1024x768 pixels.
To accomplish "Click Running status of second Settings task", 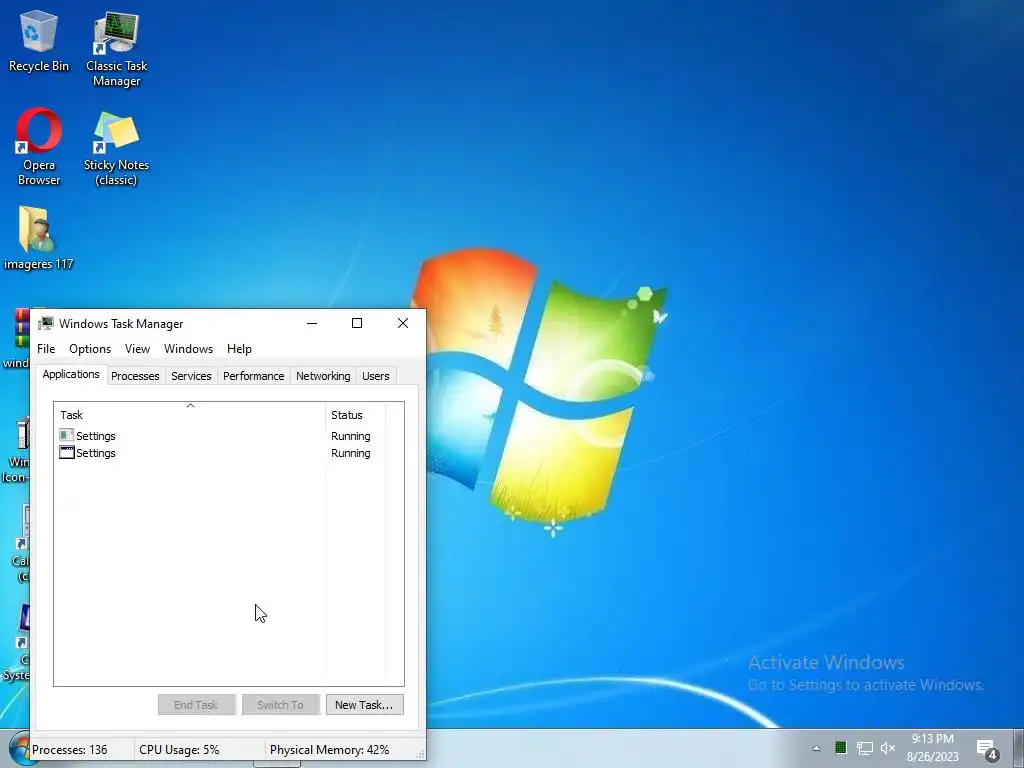I will tap(351, 453).
